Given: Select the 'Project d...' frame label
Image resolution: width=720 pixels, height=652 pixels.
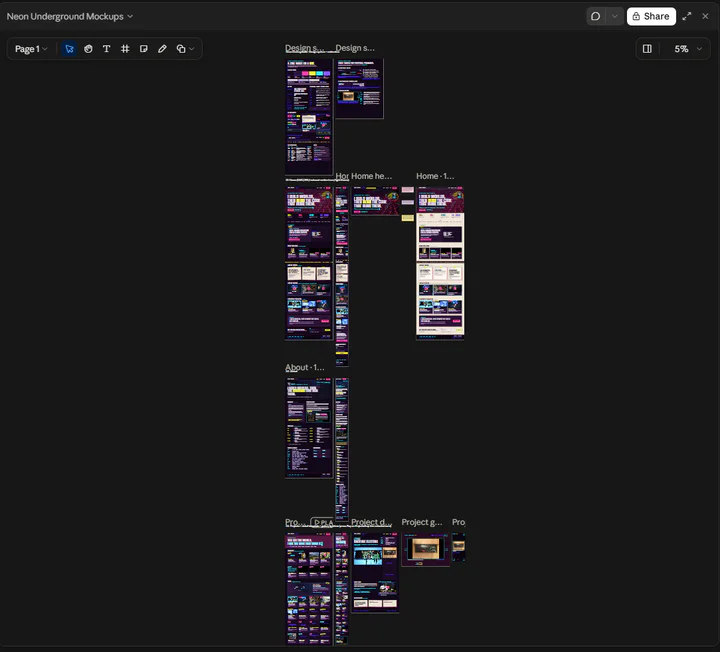Looking at the screenshot, I should coord(371,522).
